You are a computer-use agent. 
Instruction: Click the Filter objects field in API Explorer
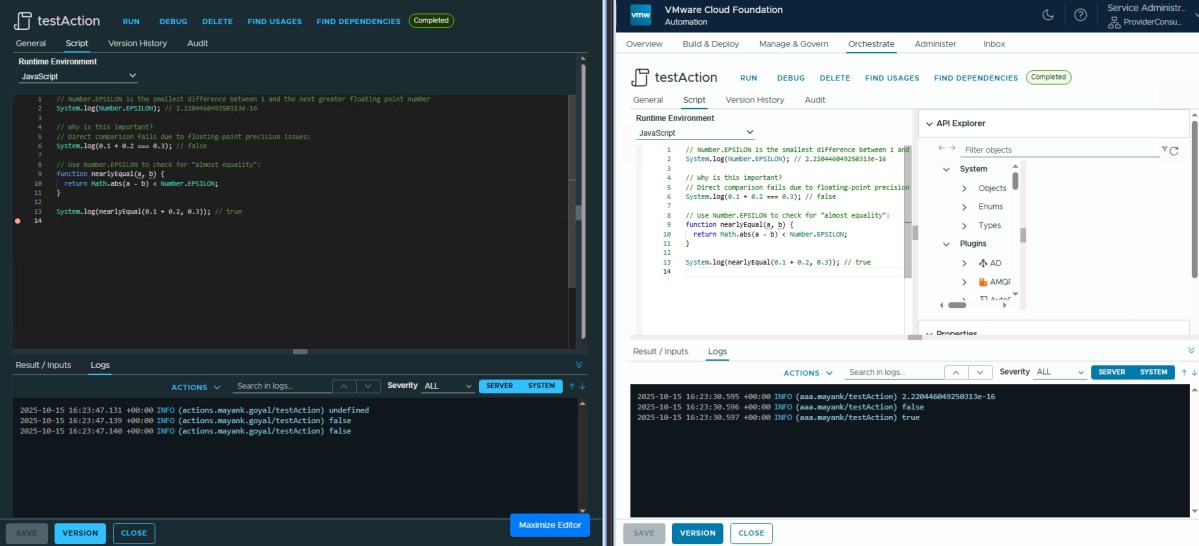pyautogui.click(x=1060, y=151)
